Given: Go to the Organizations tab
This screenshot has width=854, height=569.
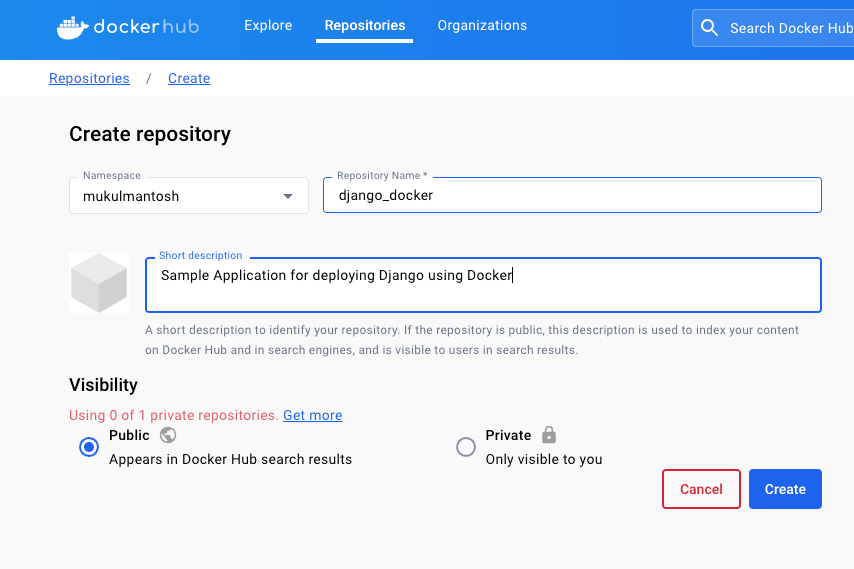Looking at the screenshot, I should 482,26.
